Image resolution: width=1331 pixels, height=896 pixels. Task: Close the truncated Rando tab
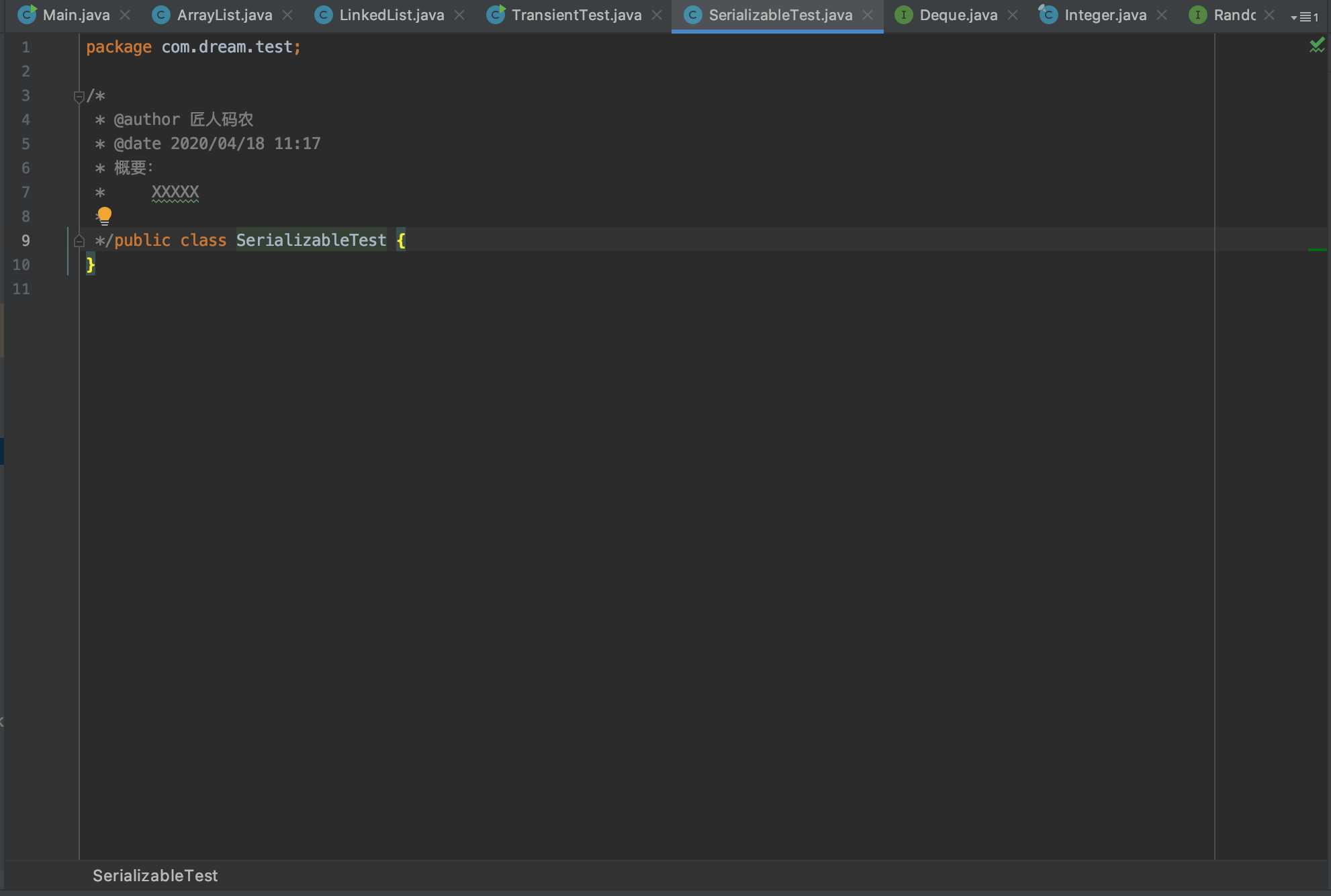1269,15
